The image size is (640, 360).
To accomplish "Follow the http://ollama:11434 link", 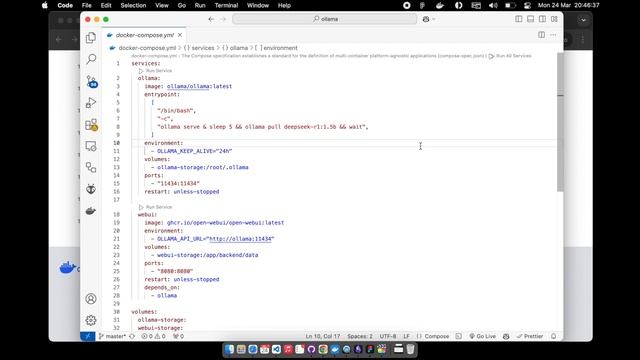I will coord(240,239).
